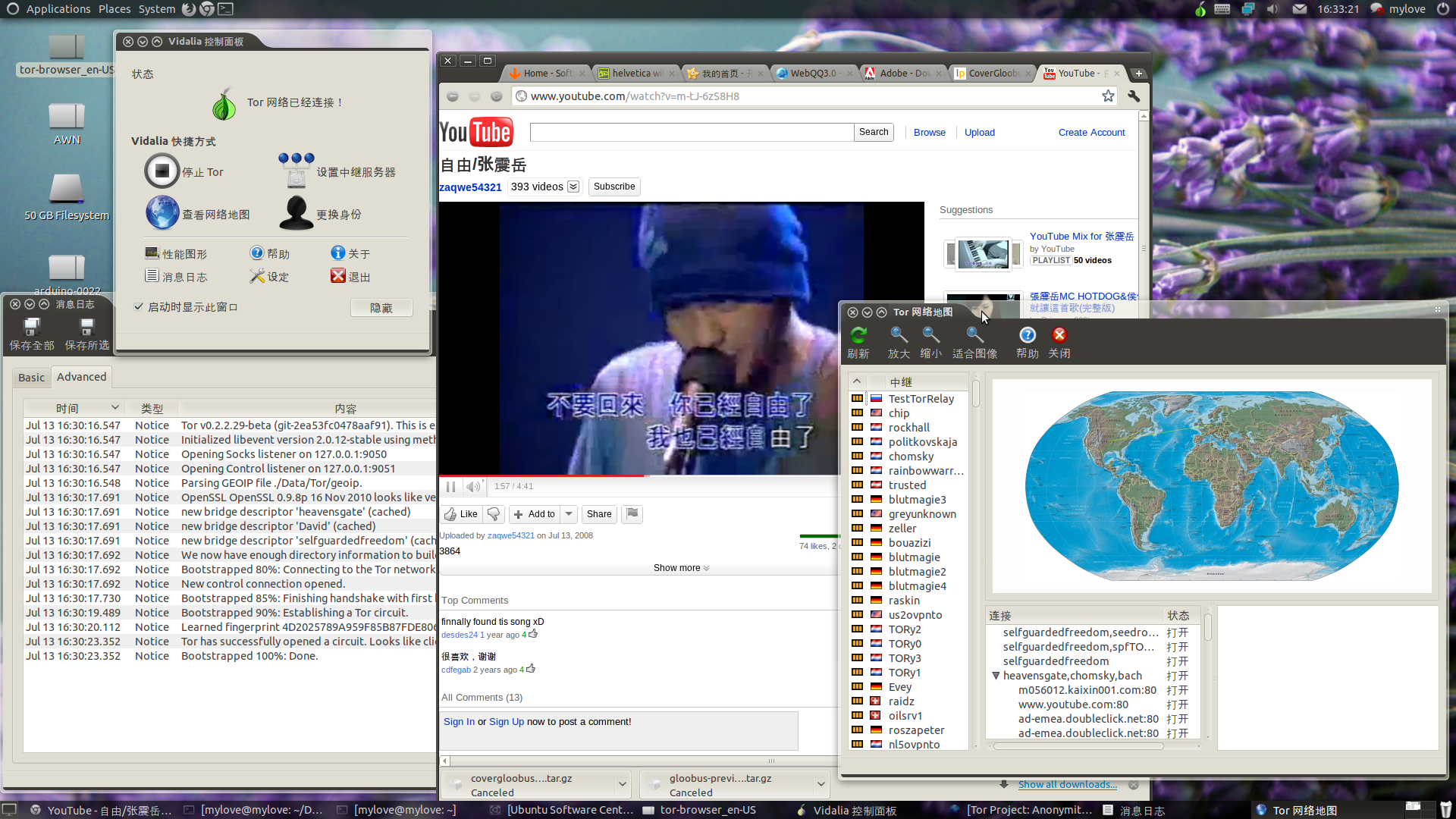Switch to the Basic tab in message log
Viewport: 1456px width, 819px height.
coord(32,378)
